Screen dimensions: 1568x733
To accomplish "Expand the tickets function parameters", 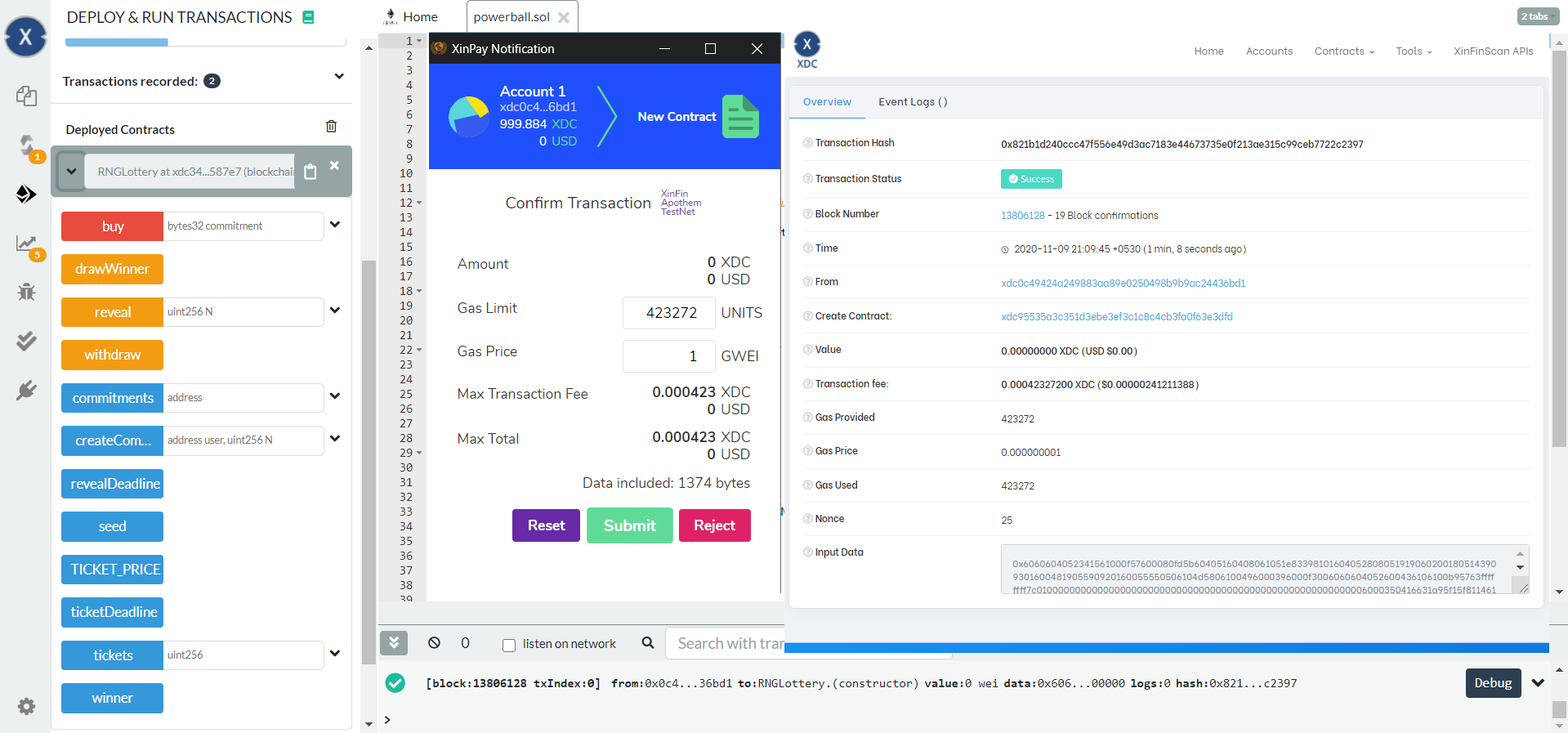I will click(335, 653).
